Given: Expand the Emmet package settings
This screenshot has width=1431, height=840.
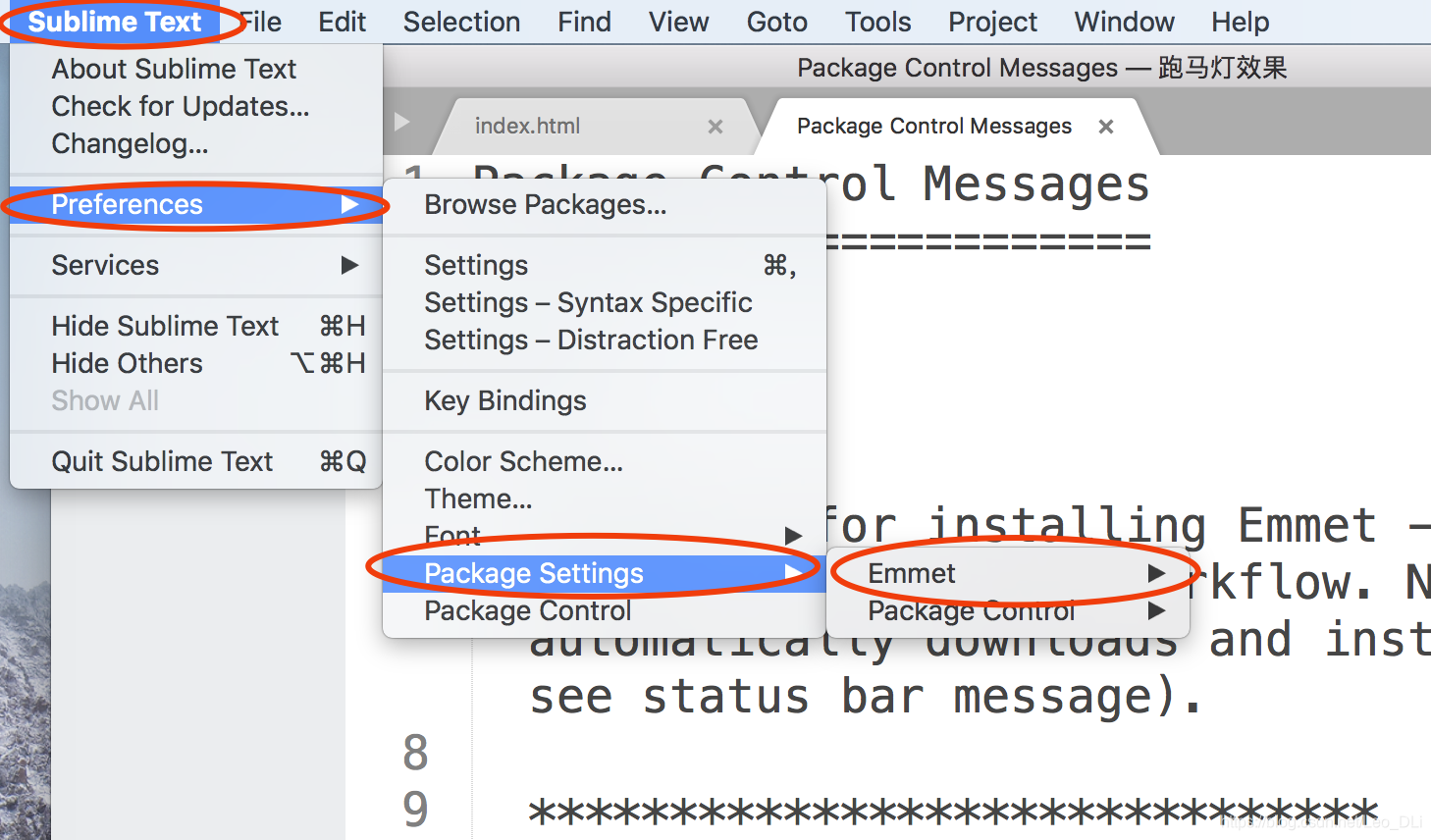Looking at the screenshot, I should [1008, 573].
